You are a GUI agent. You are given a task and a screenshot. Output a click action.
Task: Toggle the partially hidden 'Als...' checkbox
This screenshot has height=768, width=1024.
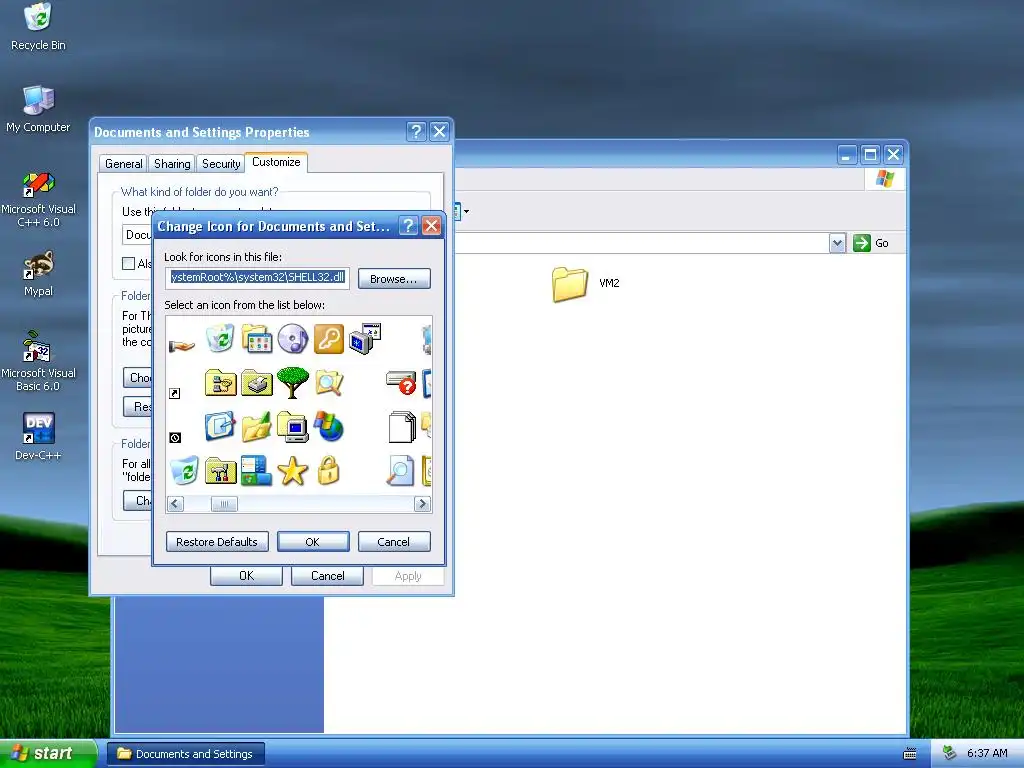129,263
